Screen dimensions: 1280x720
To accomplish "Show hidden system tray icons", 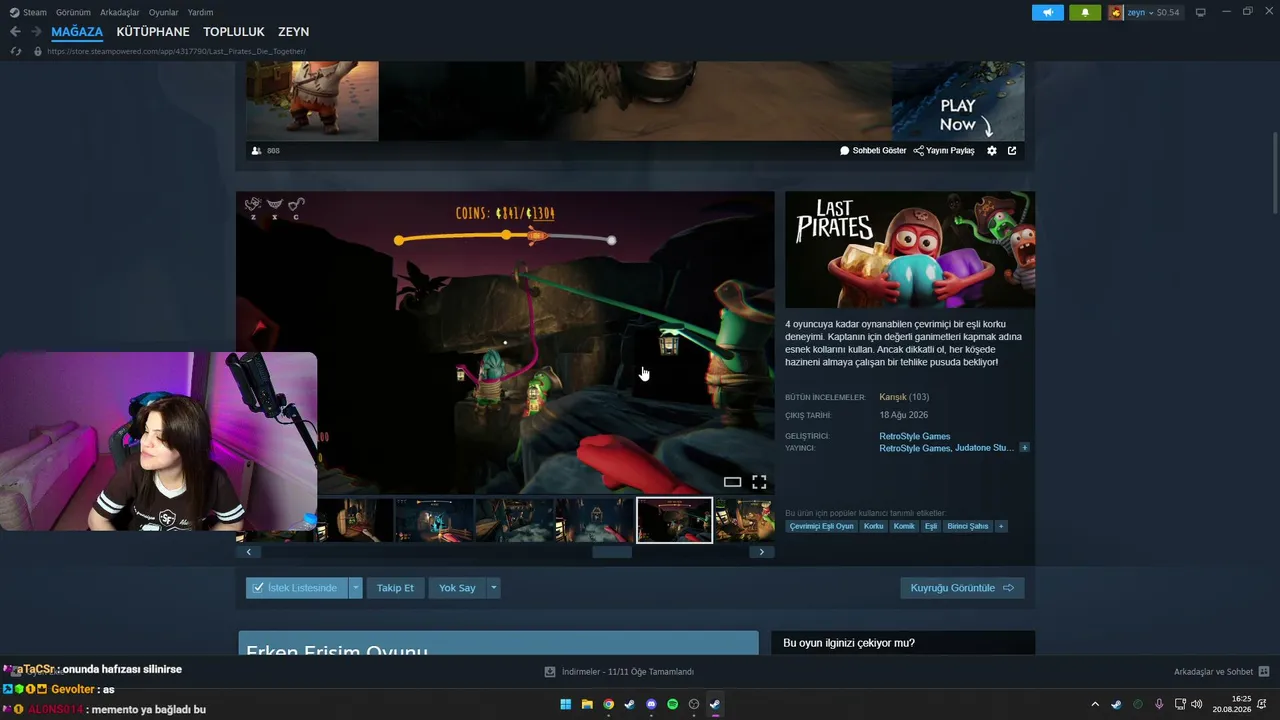I will (x=1095, y=704).
